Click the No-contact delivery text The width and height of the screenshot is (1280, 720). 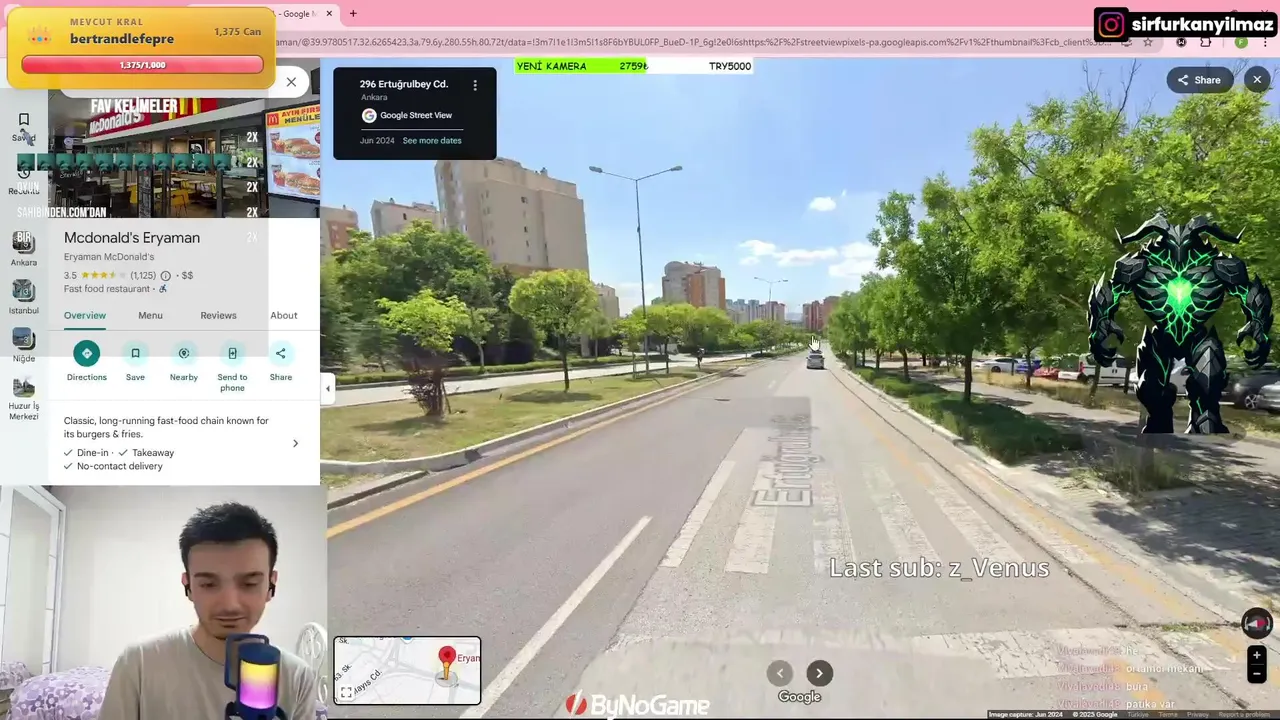pos(120,466)
